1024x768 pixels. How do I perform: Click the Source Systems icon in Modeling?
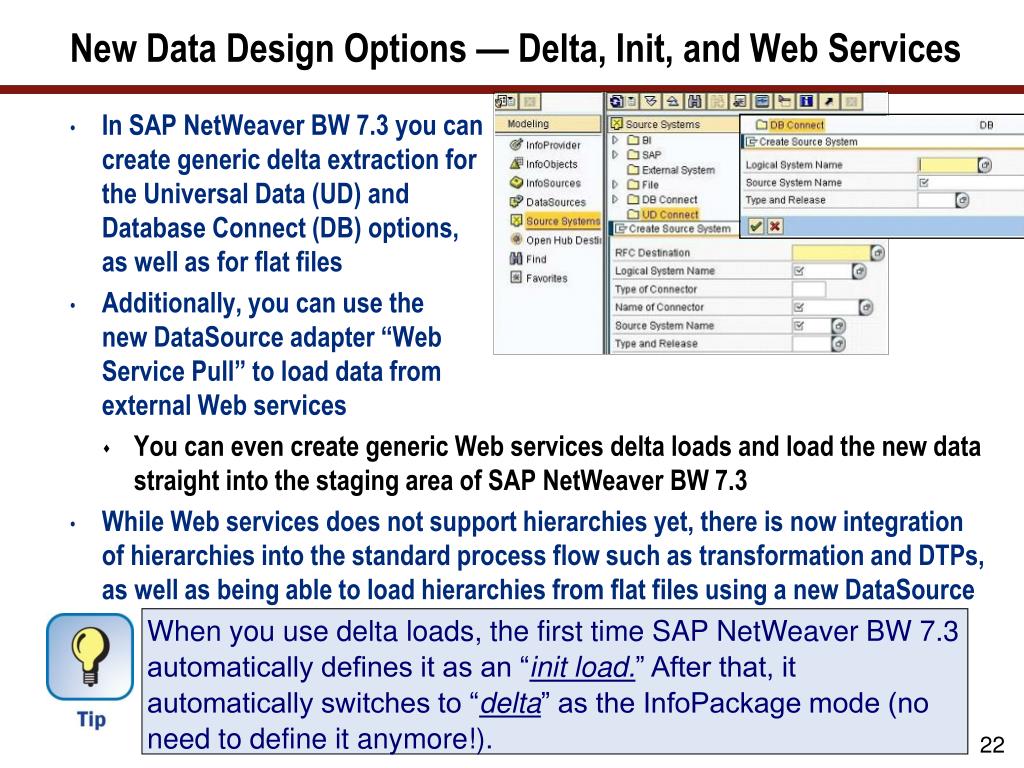pyautogui.click(x=516, y=220)
